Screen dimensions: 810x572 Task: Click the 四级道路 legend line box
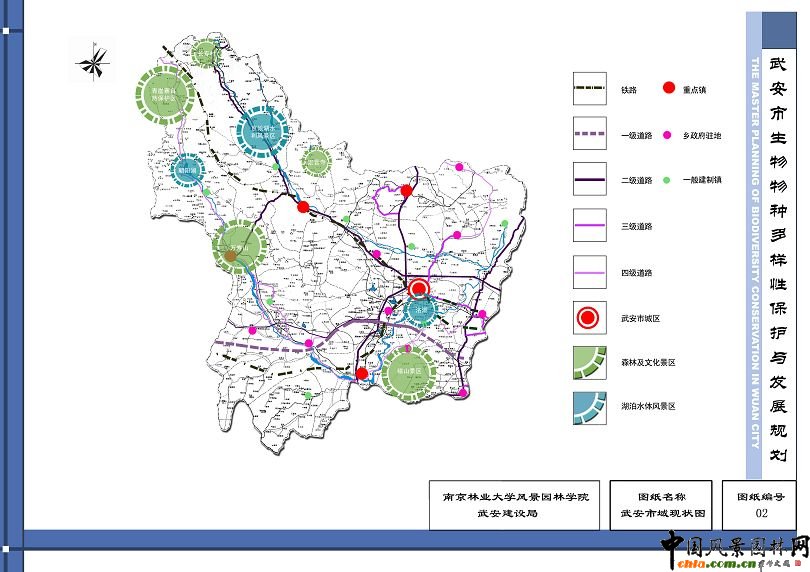click(590, 272)
